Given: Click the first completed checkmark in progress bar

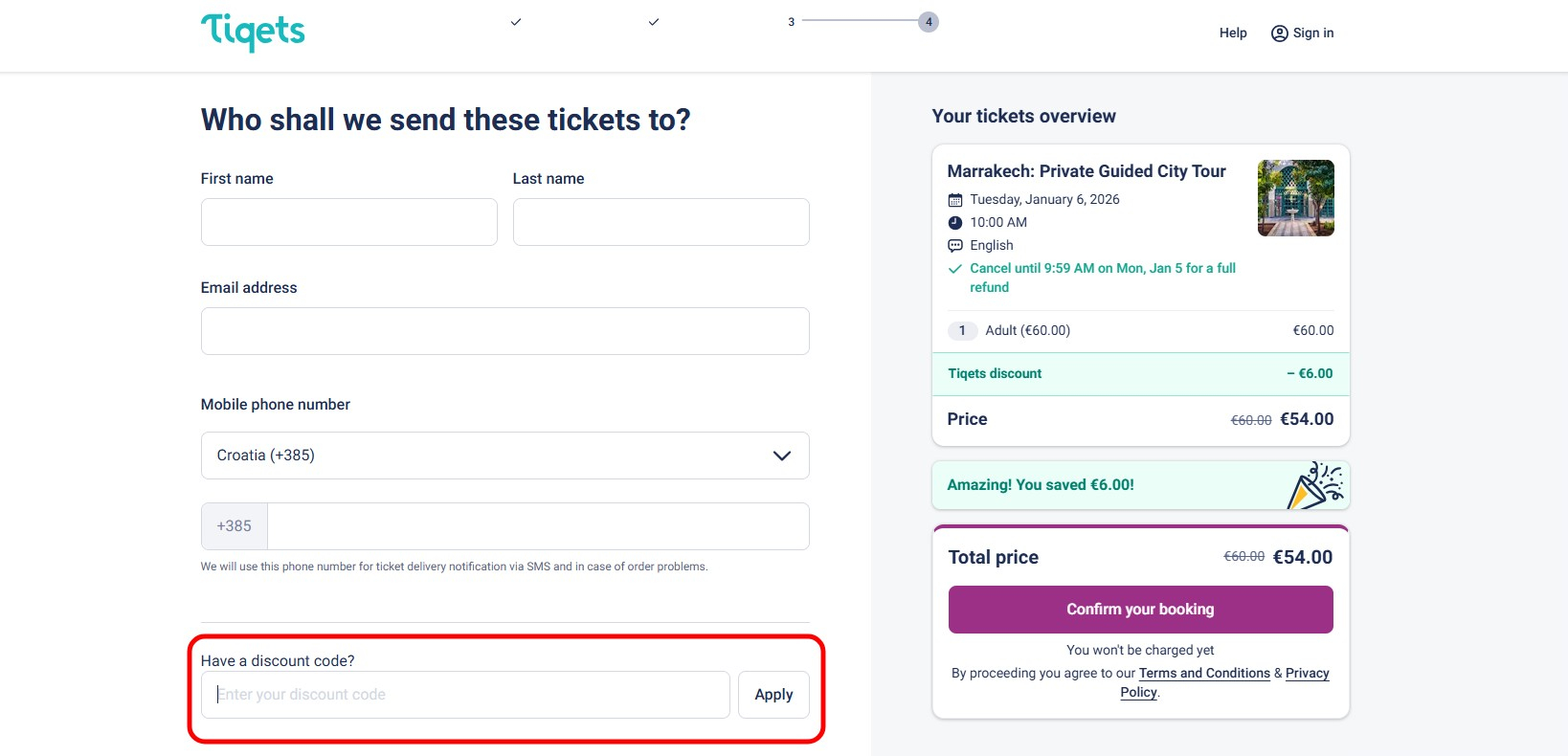Looking at the screenshot, I should [515, 20].
